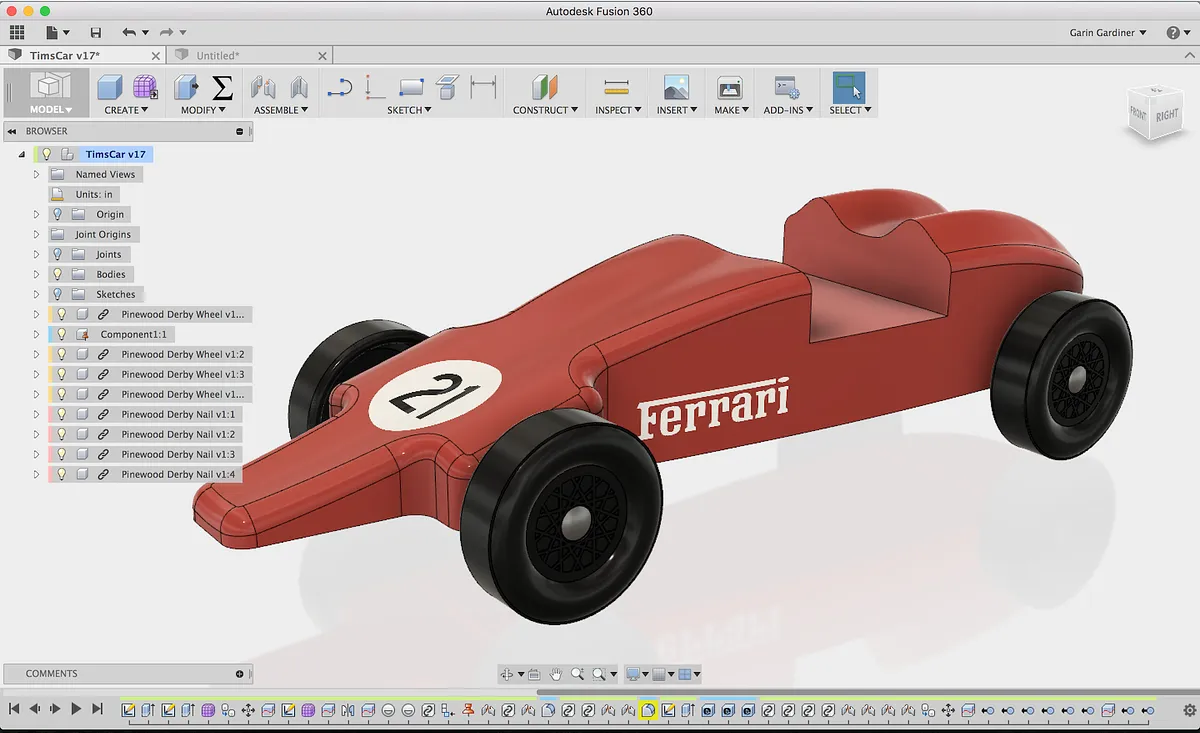The width and height of the screenshot is (1200, 733).
Task: Toggle visibility lightbulb for Bodies folder
Action: point(57,274)
